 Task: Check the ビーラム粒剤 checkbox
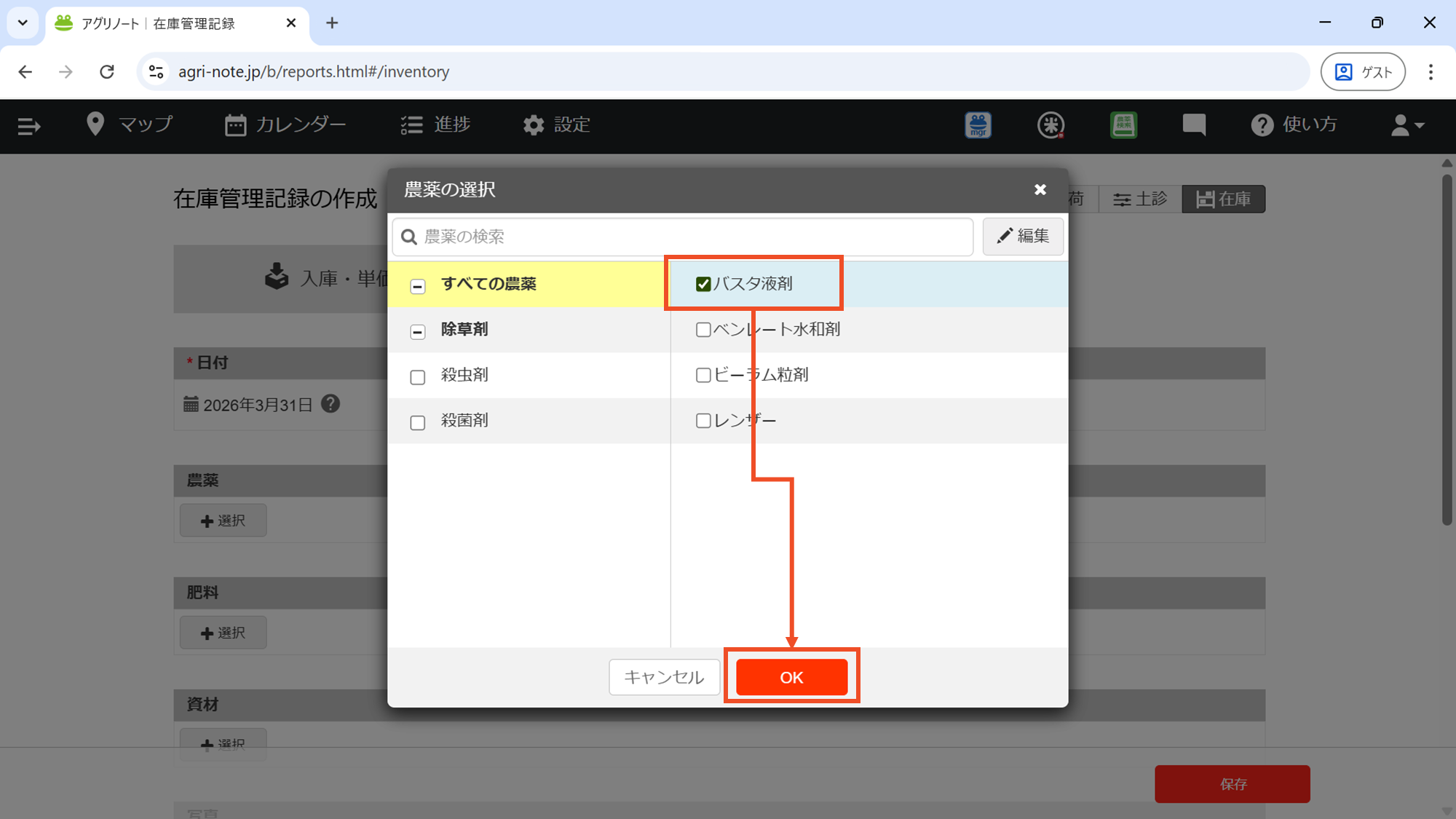(703, 375)
